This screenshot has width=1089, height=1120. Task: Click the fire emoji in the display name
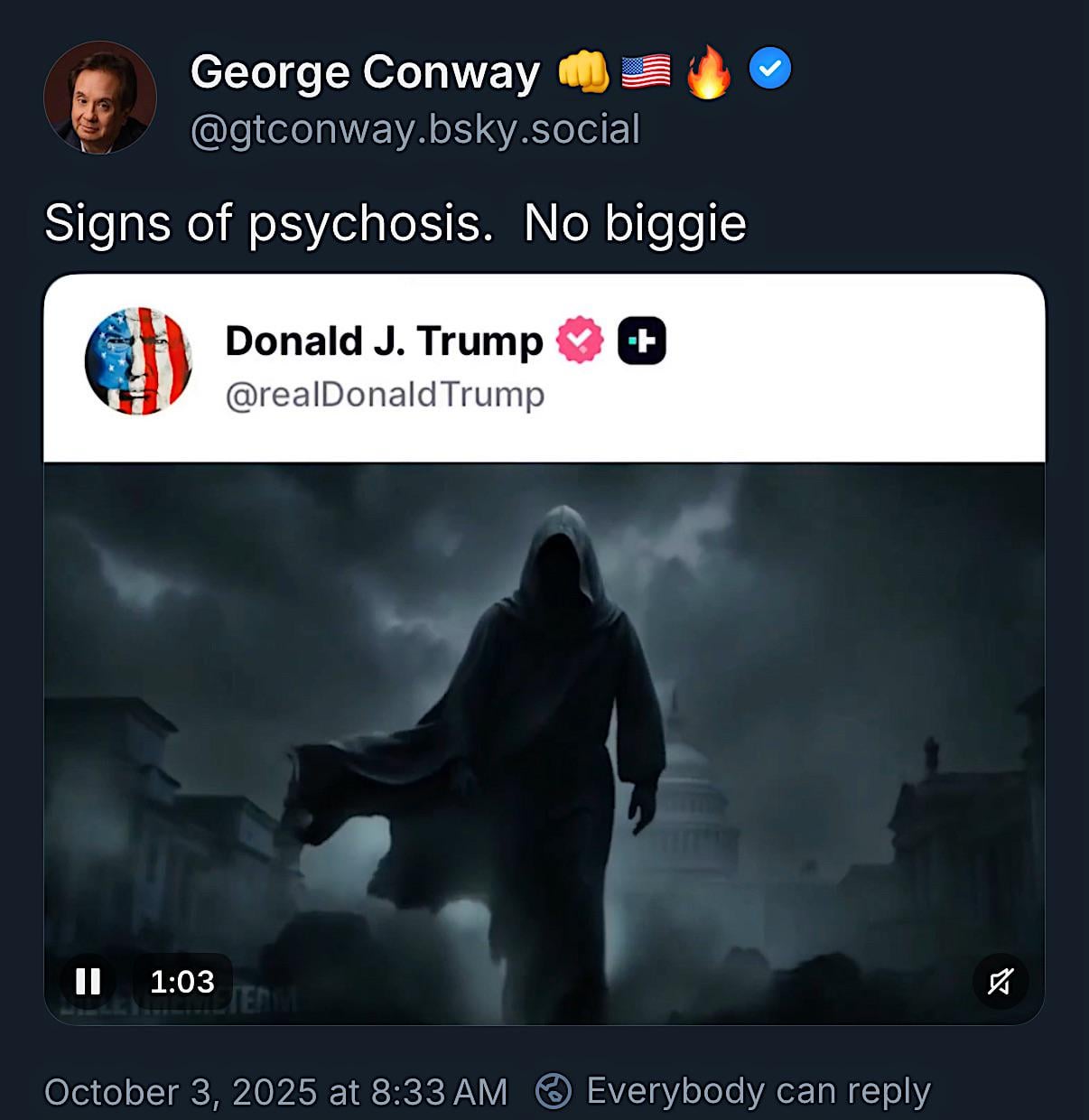pos(708,72)
